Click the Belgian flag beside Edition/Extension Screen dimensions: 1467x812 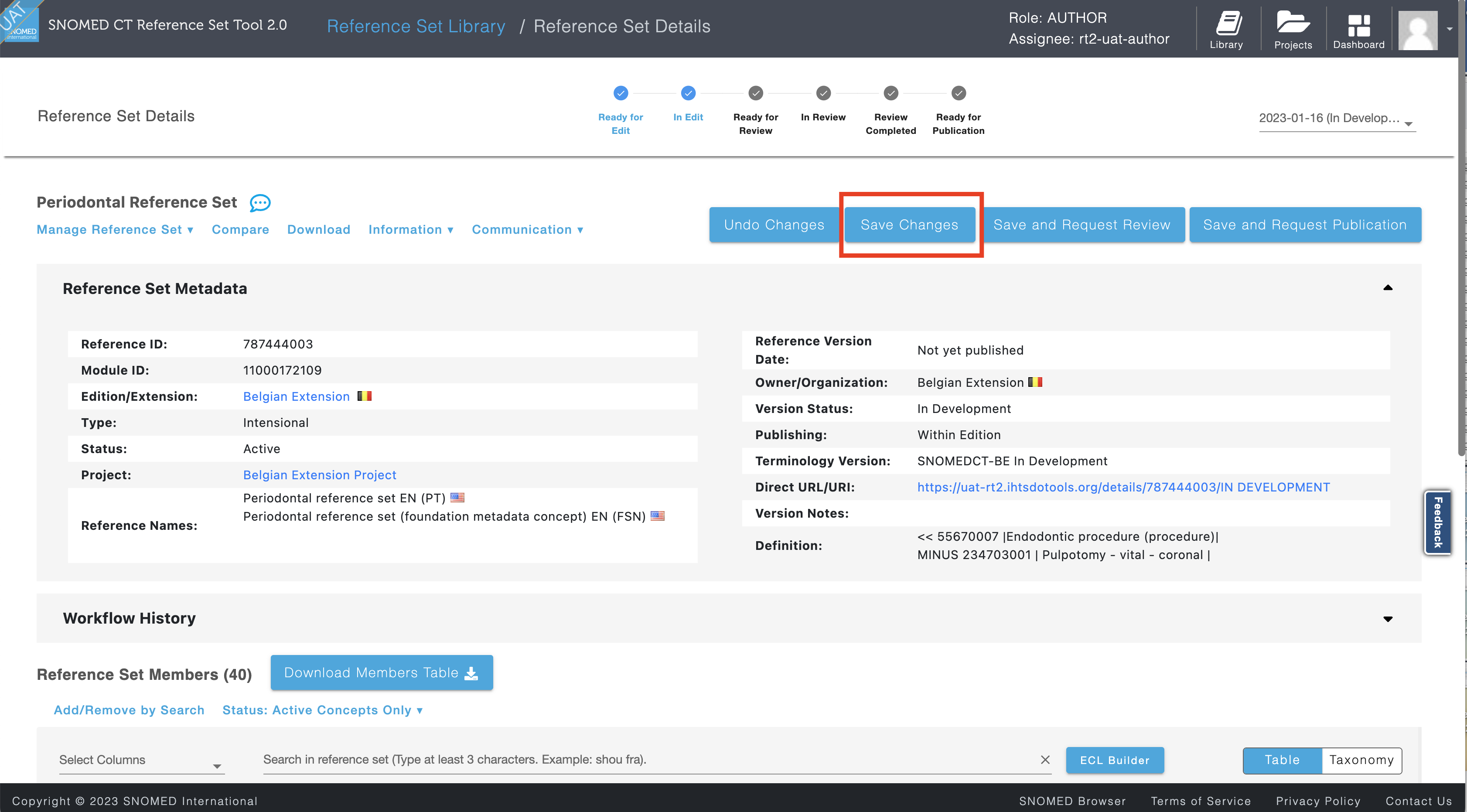point(365,396)
